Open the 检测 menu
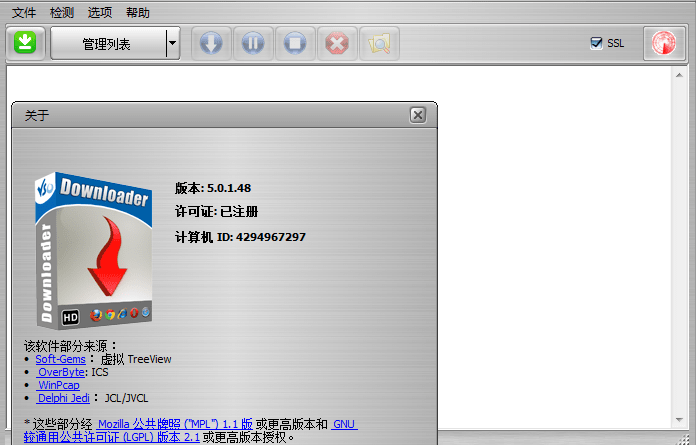696x445 pixels. [x=62, y=13]
